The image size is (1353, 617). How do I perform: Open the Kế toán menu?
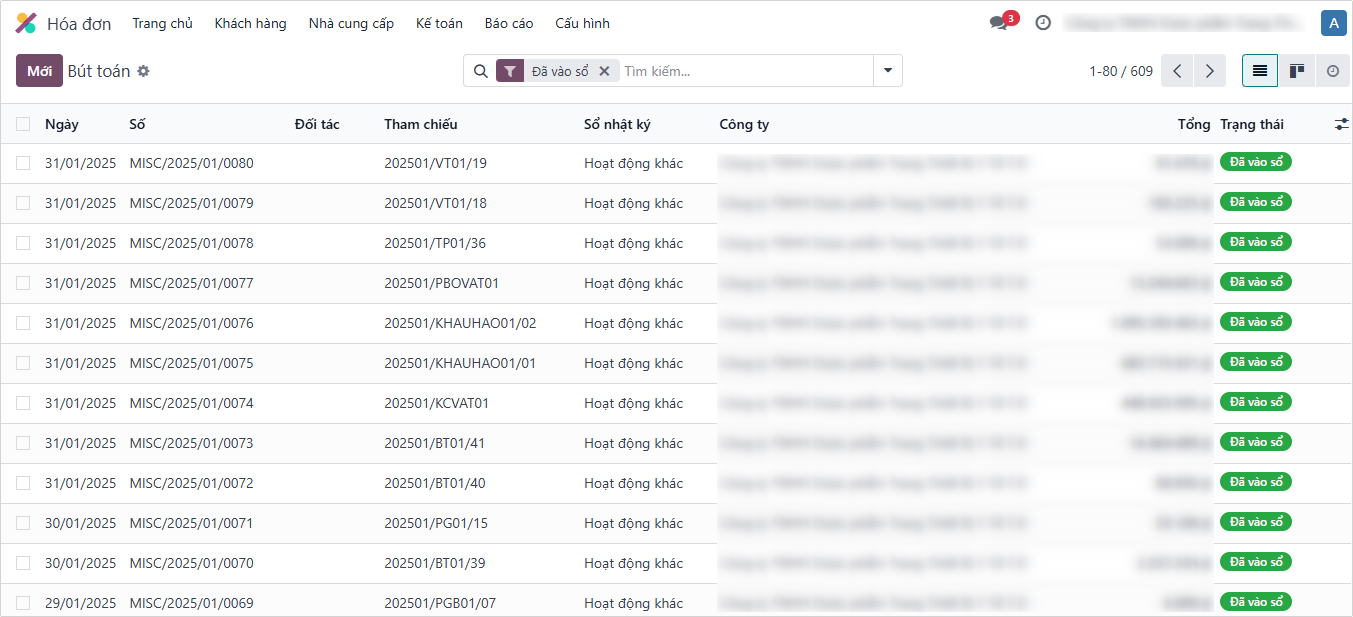439,23
